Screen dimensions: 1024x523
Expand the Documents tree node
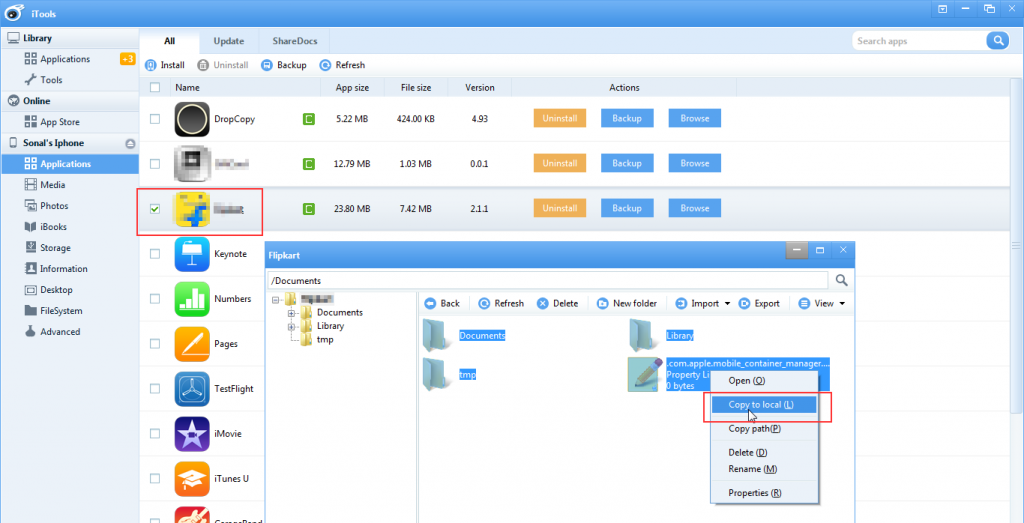(292, 313)
